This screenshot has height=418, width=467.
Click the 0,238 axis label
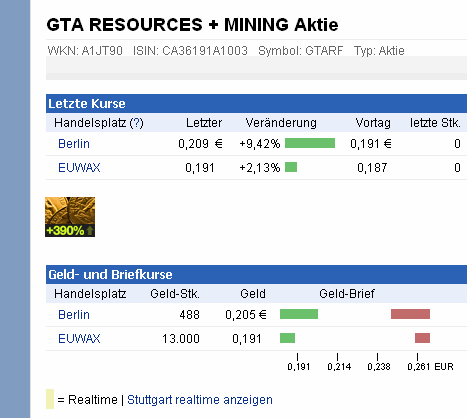(379, 367)
